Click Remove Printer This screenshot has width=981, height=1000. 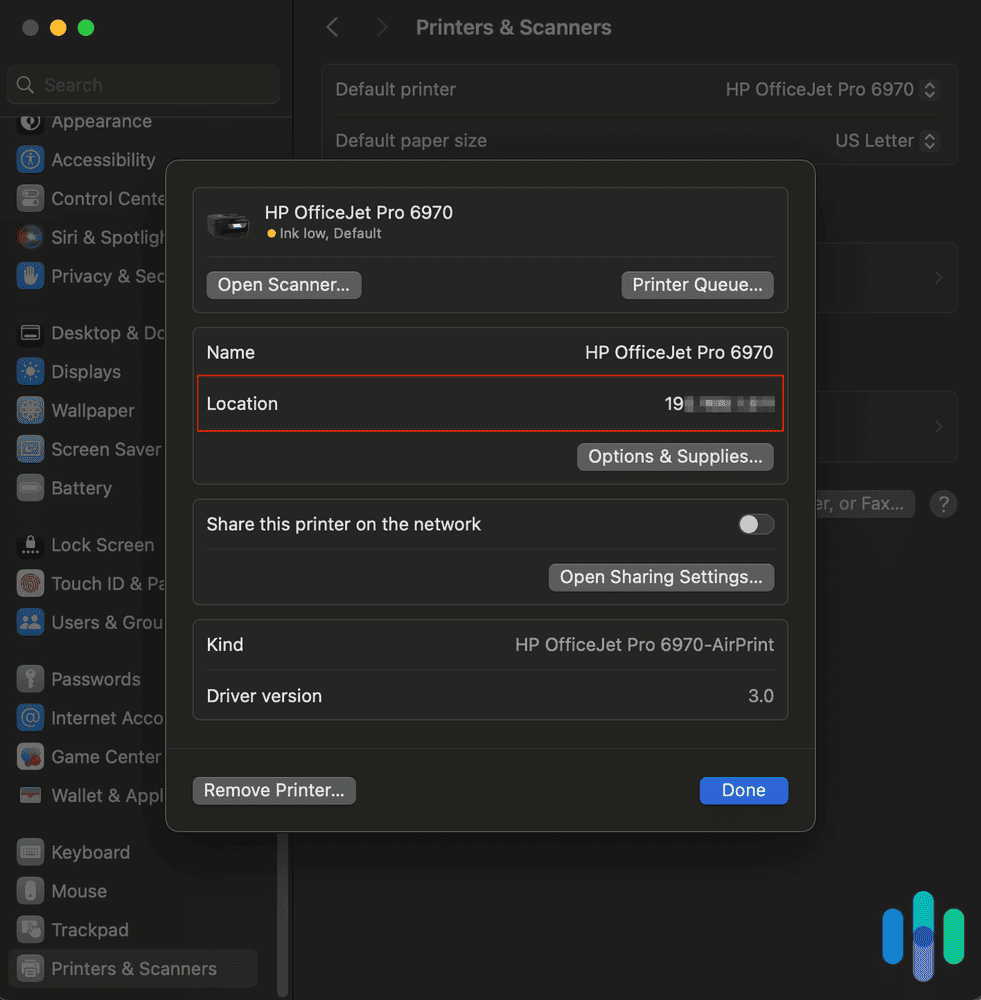coord(274,790)
